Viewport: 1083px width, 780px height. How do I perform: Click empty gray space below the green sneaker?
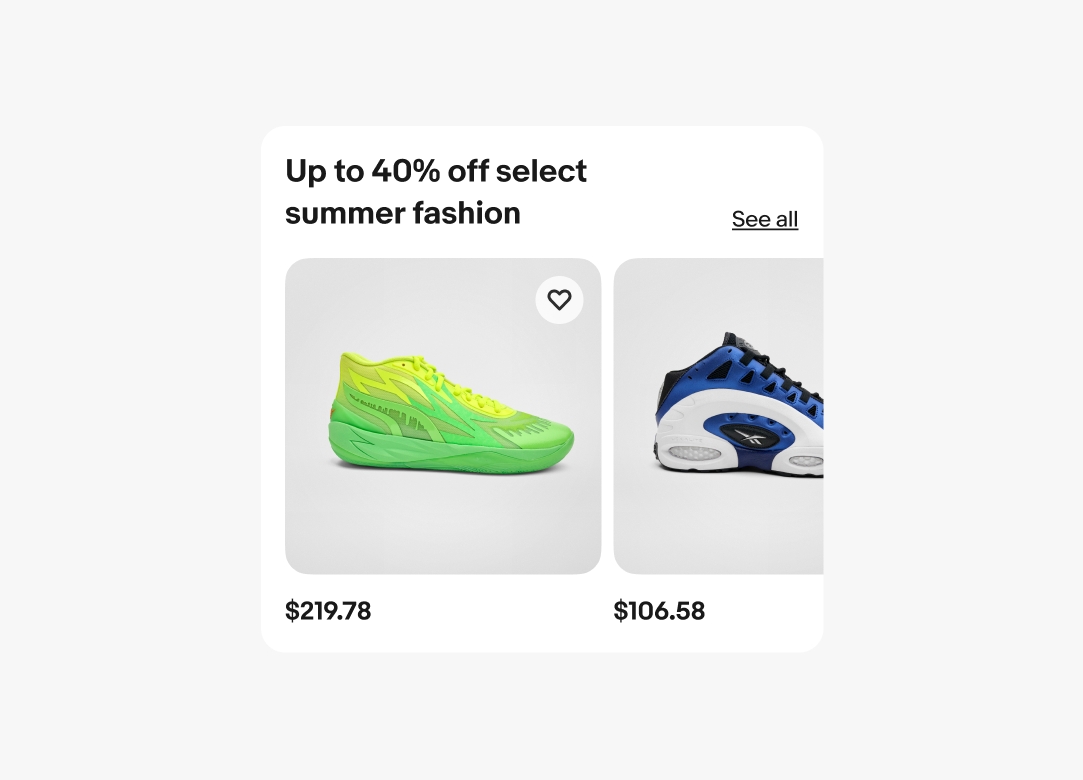click(443, 530)
